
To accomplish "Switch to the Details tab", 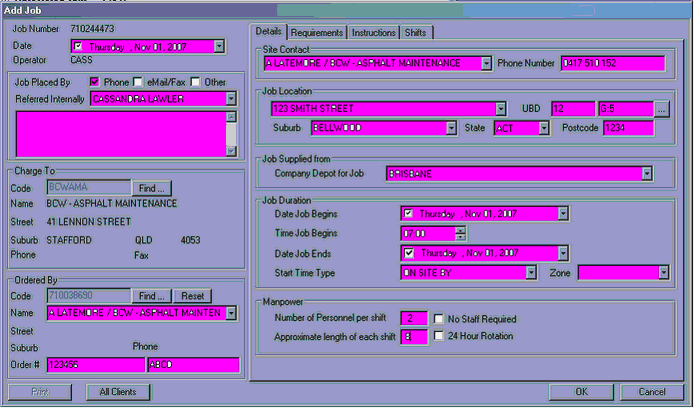I will pos(268,31).
